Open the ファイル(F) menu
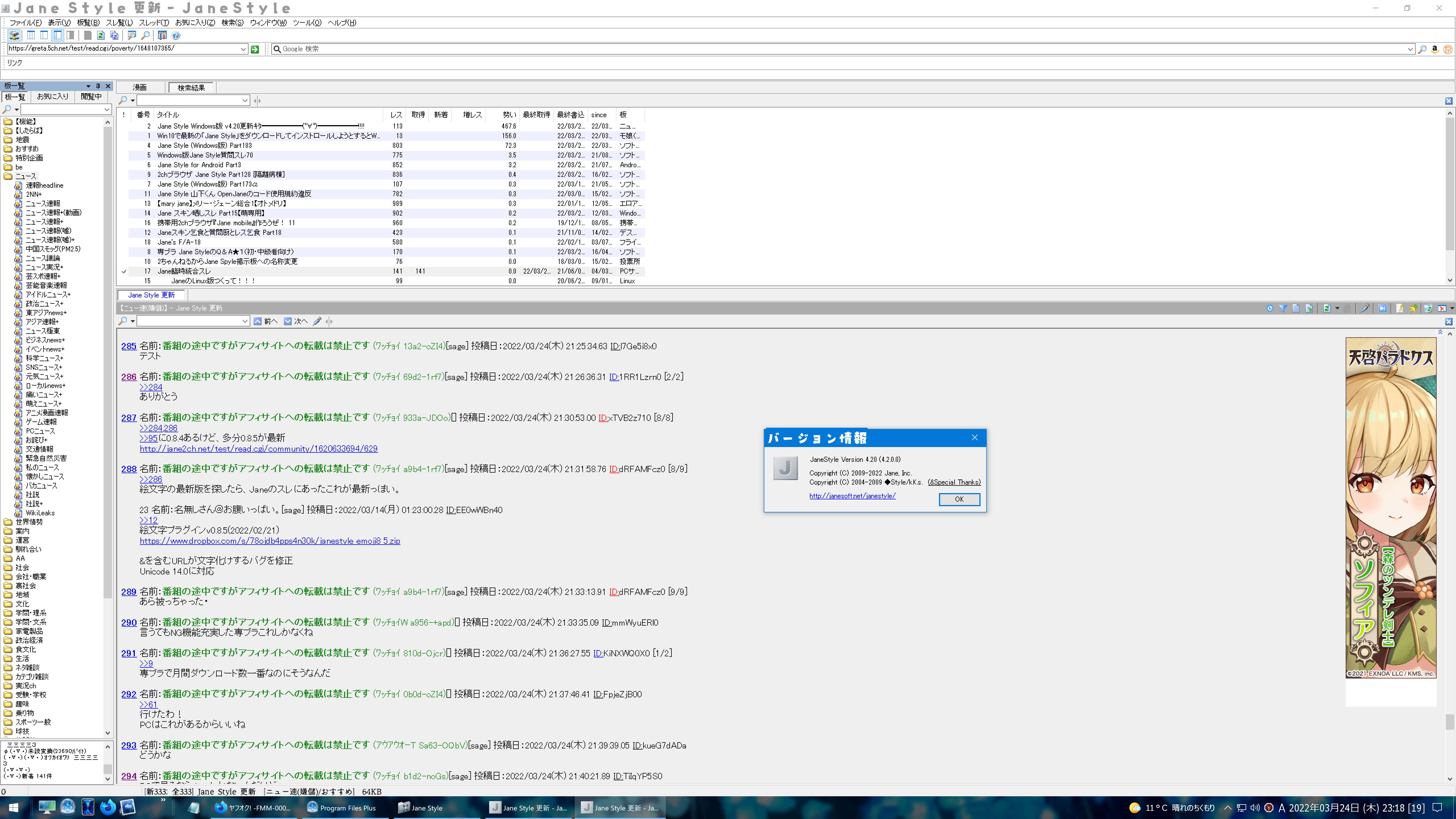The width and height of the screenshot is (1456, 819). click(25, 23)
